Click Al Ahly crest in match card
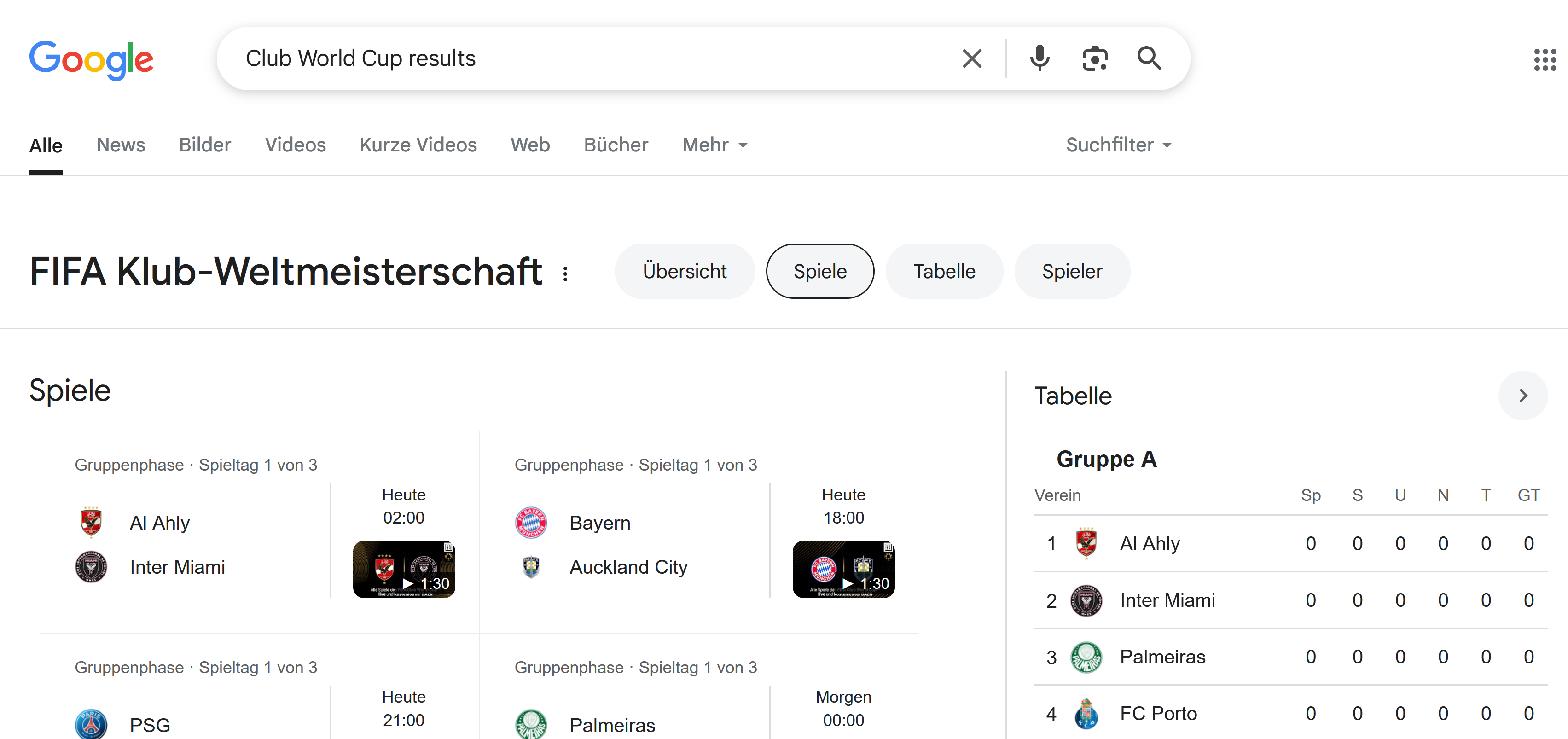Screen dimensions: 1568x739 click(91, 522)
